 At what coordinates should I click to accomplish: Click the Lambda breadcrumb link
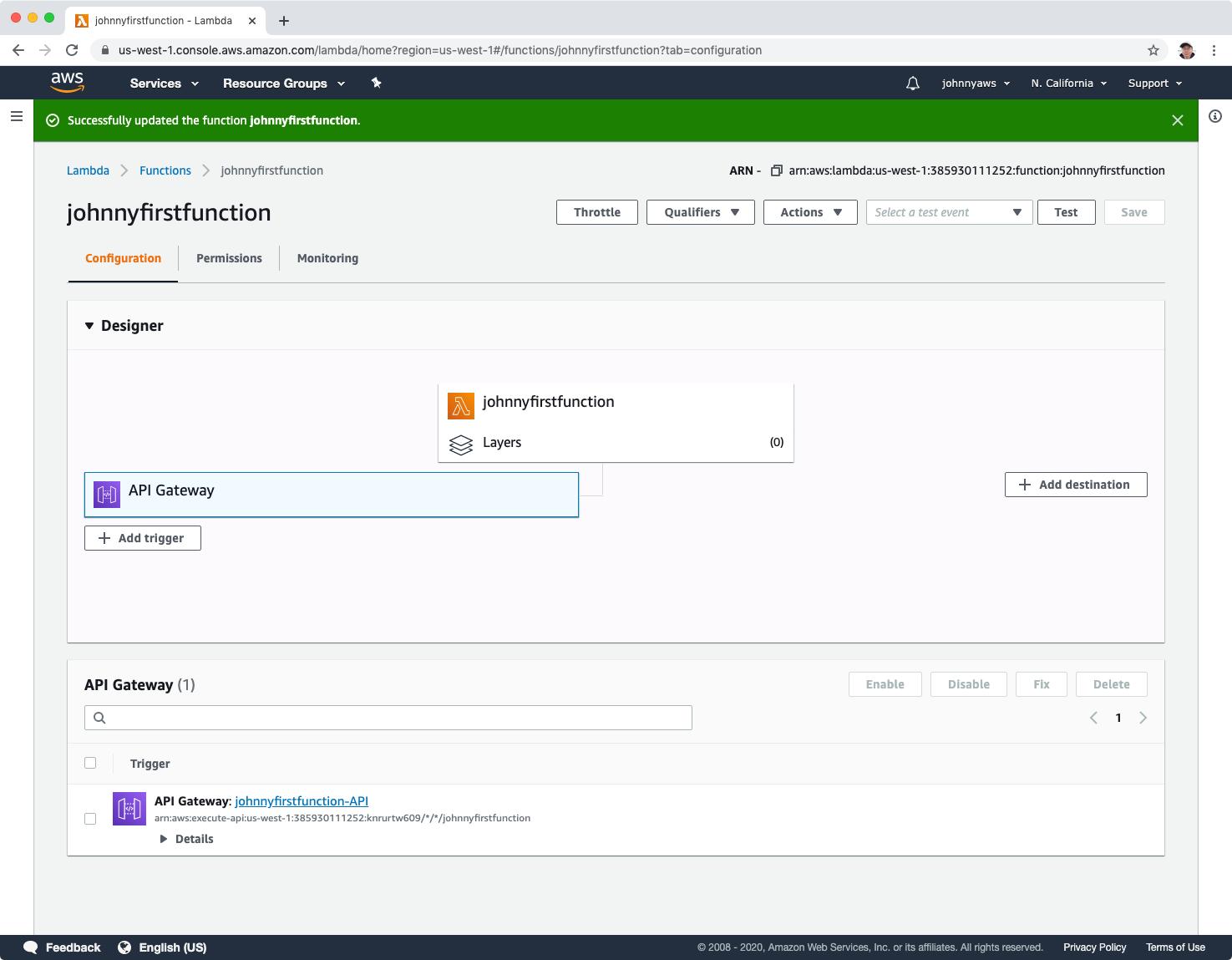[88, 170]
